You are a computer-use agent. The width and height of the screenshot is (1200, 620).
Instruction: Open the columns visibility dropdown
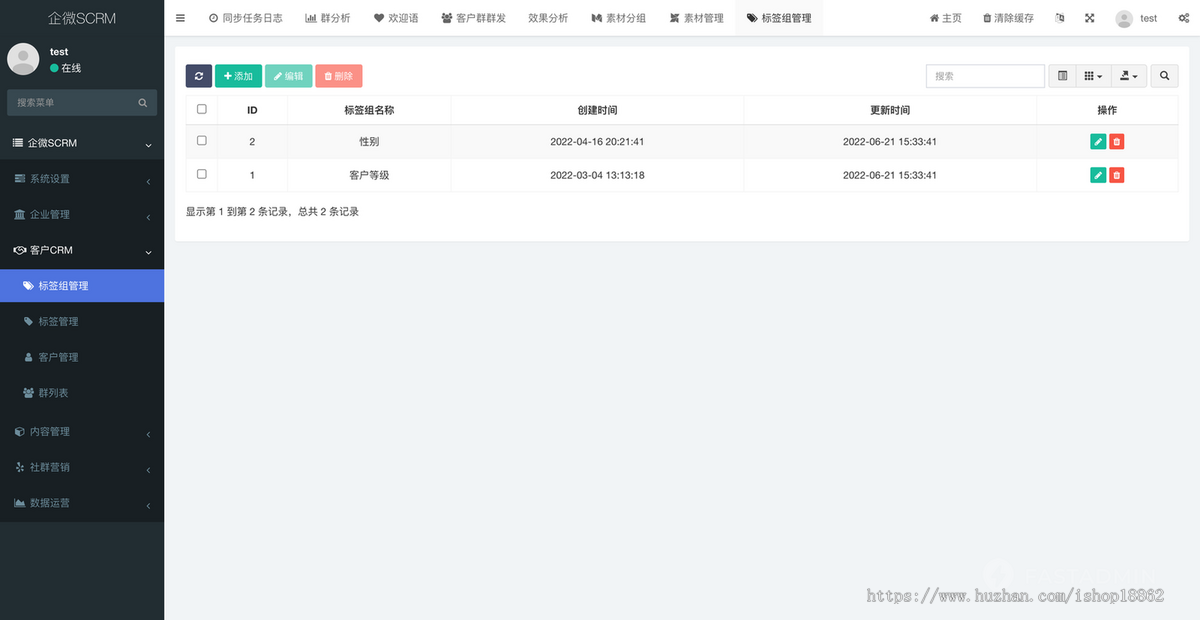pyautogui.click(x=1092, y=75)
